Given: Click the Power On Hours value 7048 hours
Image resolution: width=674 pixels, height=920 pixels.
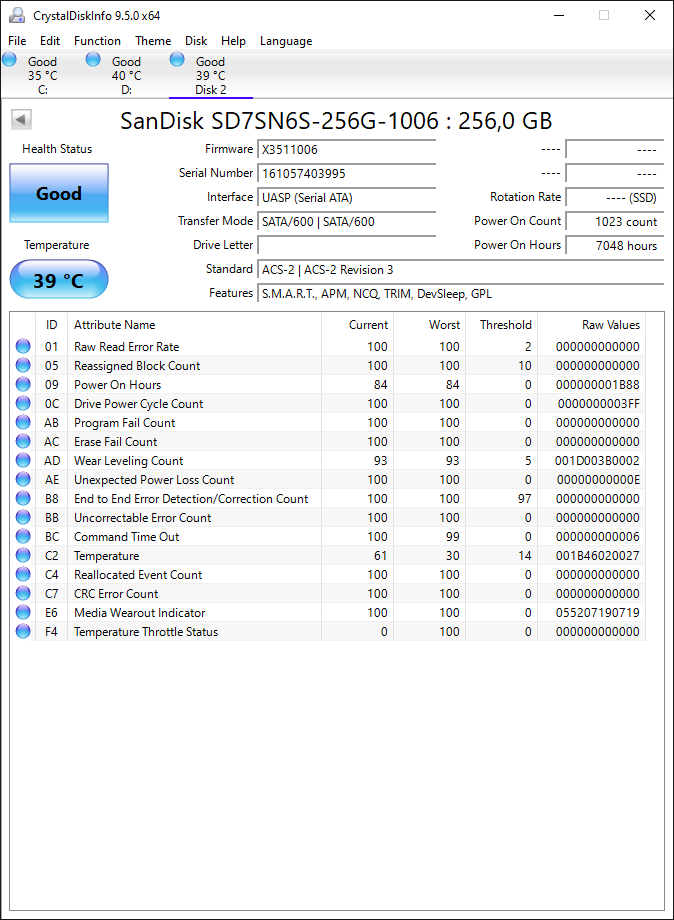Looking at the screenshot, I should tap(614, 246).
